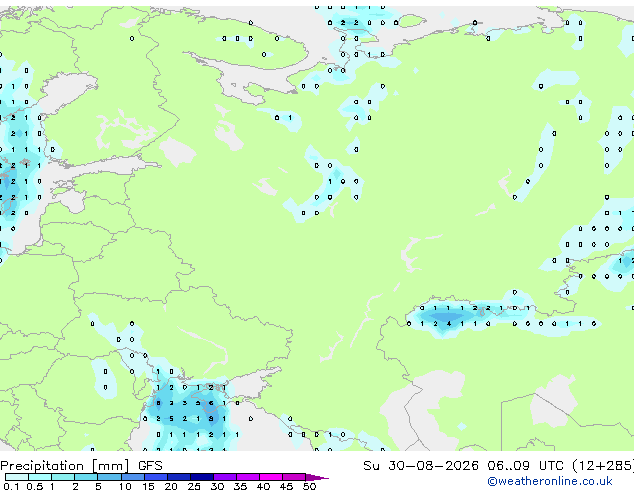Click the '(12+285)' forecast offset text
This screenshot has height=490, width=634.
pos(603,465)
